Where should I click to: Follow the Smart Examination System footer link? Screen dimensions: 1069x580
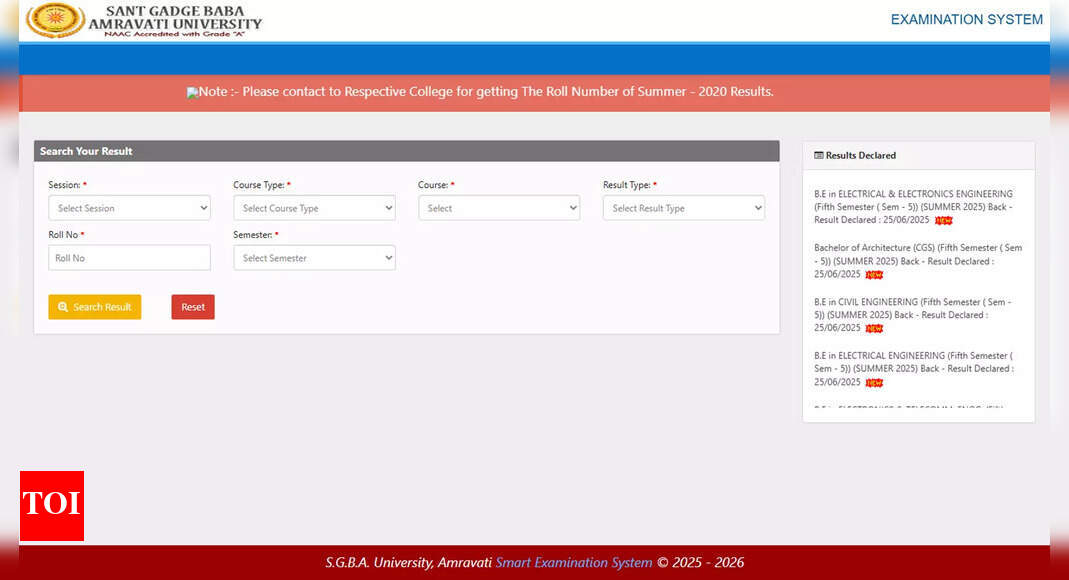574,563
